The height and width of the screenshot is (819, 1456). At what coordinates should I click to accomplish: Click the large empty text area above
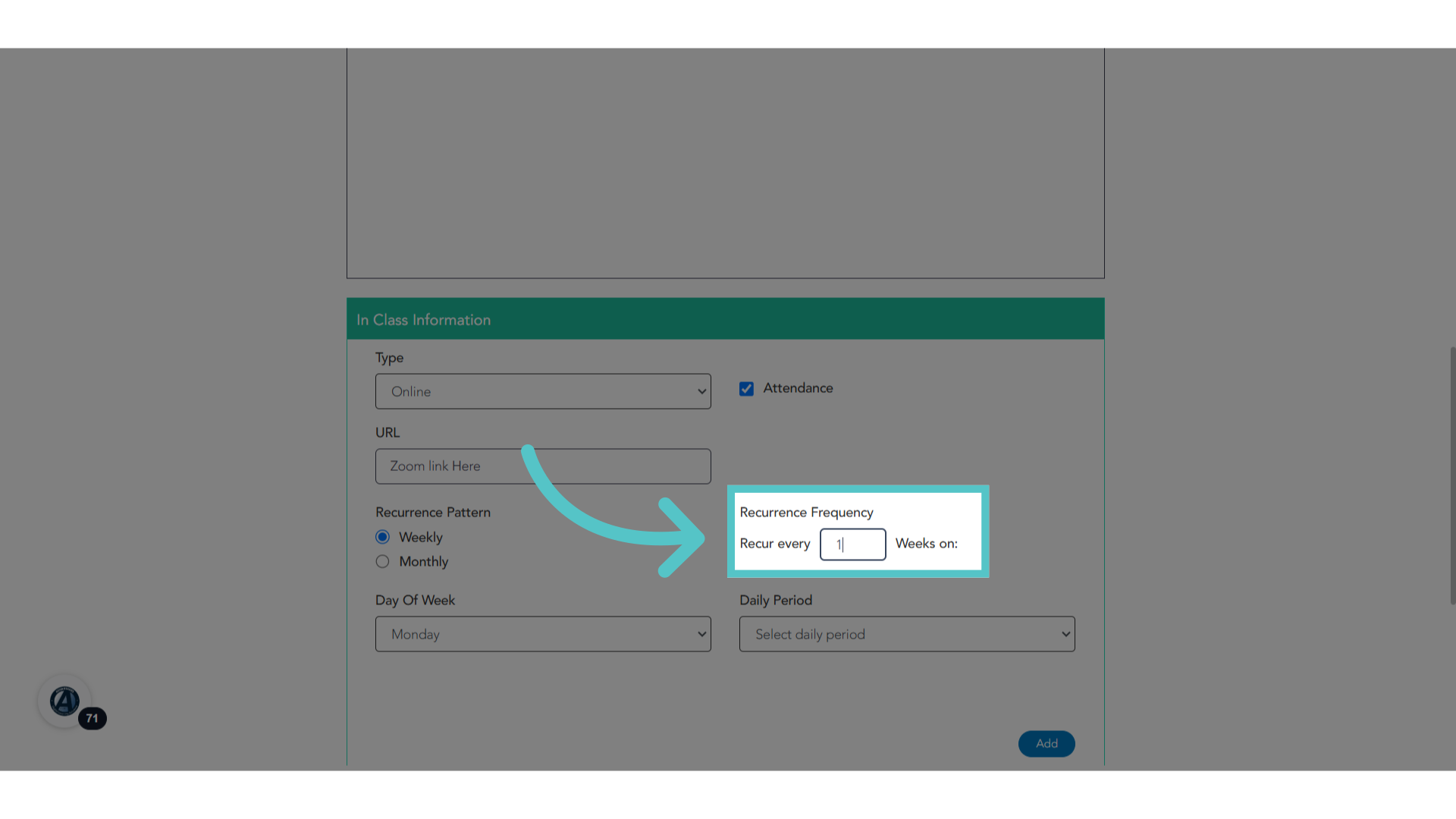tap(726, 163)
